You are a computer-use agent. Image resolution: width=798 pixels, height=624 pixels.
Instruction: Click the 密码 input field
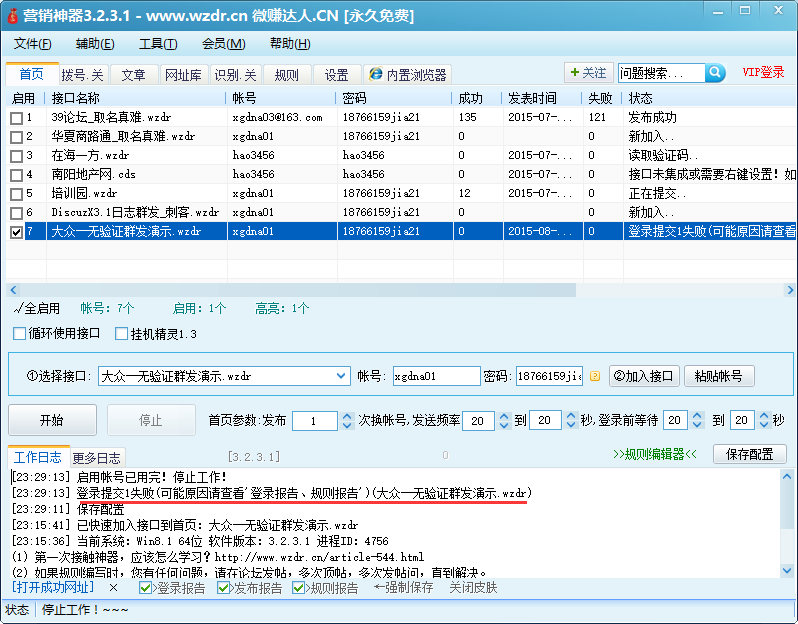(x=549, y=376)
